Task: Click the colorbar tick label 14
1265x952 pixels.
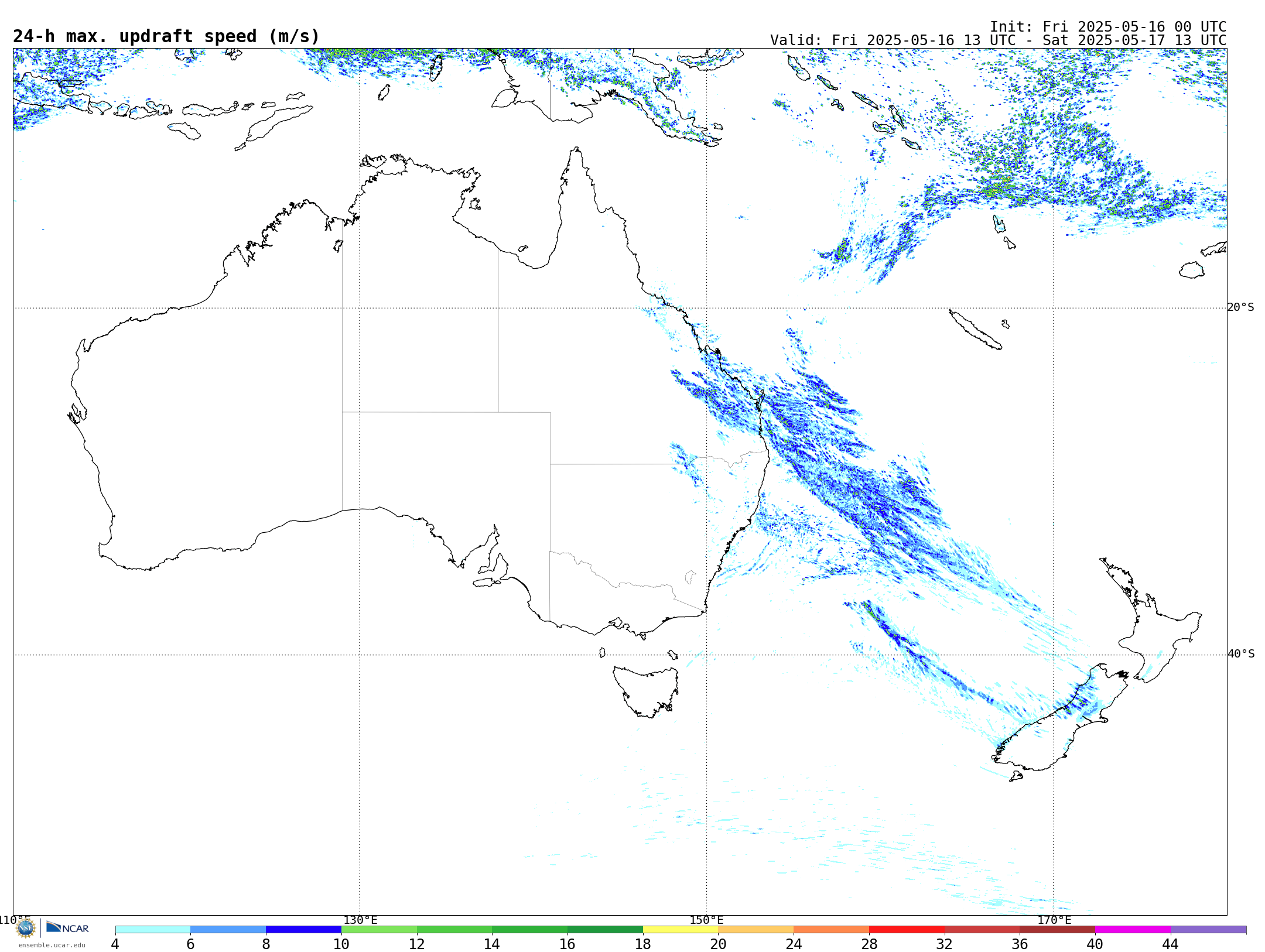Action: pyautogui.click(x=492, y=944)
